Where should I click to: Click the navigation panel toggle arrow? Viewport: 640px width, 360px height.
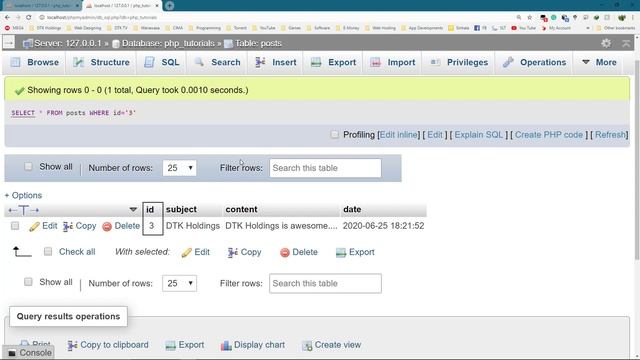[9, 42]
